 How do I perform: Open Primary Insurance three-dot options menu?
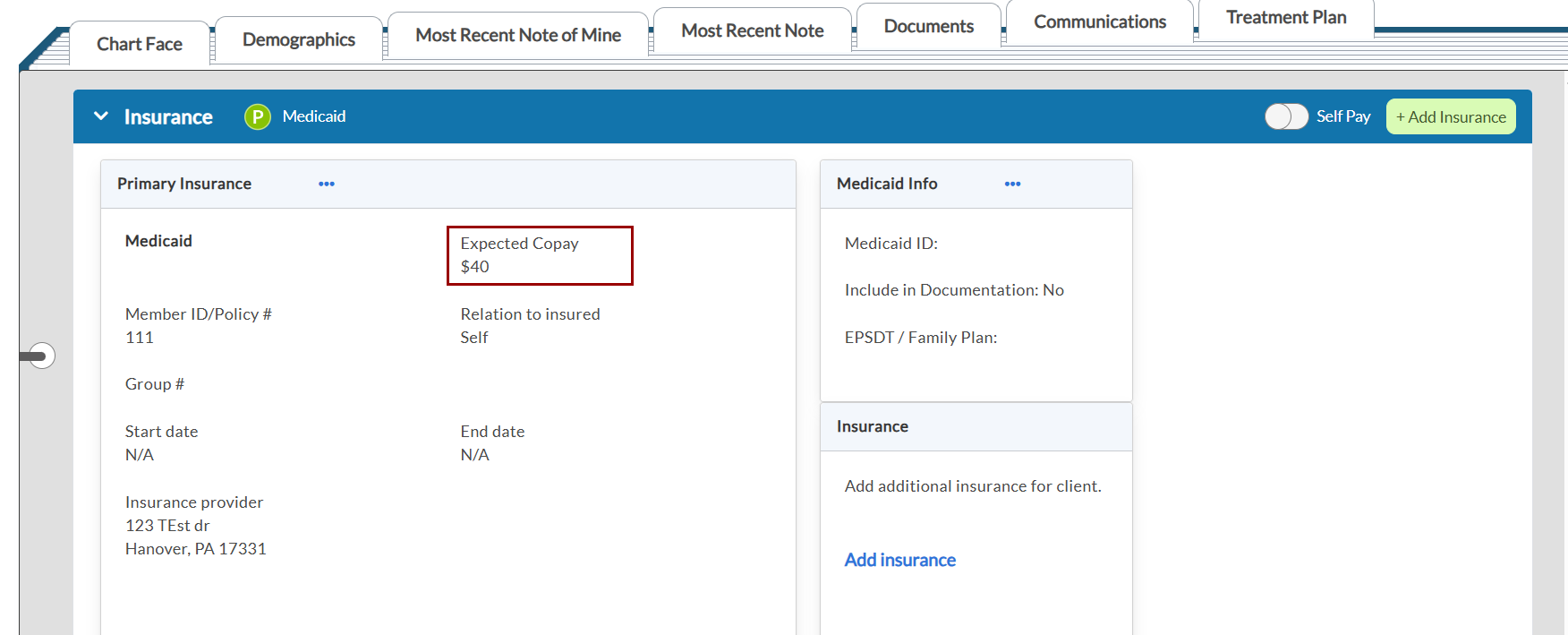click(x=327, y=184)
